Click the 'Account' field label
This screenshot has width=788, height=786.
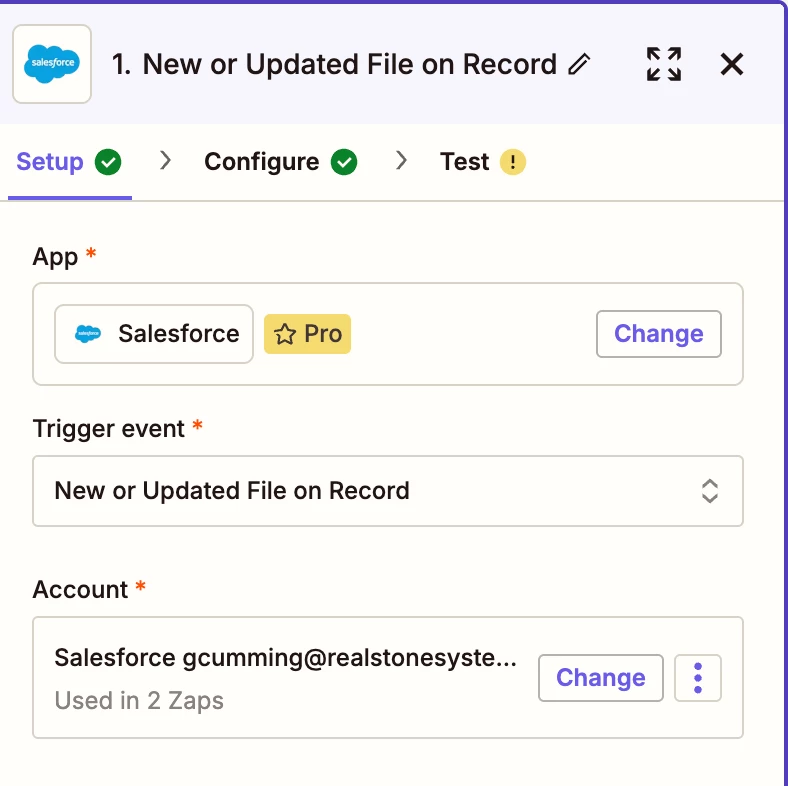click(x=80, y=589)
